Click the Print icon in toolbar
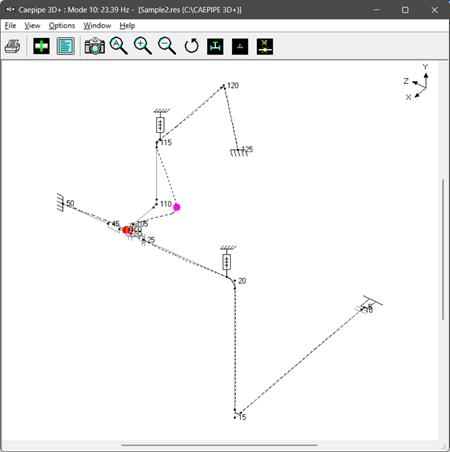This screenshot has width=450, height=452. [13, 46]
